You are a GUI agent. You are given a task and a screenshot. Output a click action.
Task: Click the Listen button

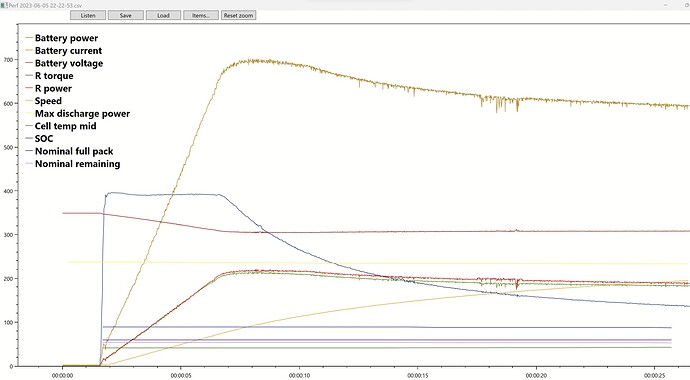tap(88, 15)
